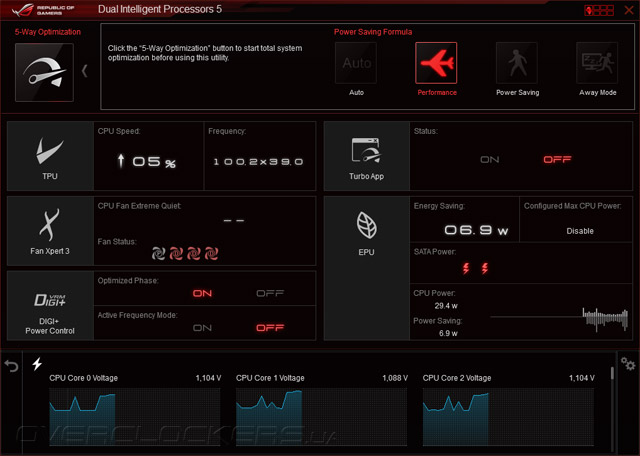
Task: Collapse the 5-Way Optimization panel arrow
Action: tap(84, 71)
